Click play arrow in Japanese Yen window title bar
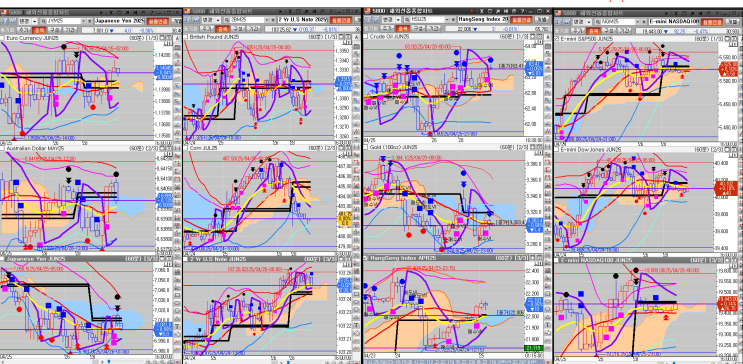 click(101, 13)
